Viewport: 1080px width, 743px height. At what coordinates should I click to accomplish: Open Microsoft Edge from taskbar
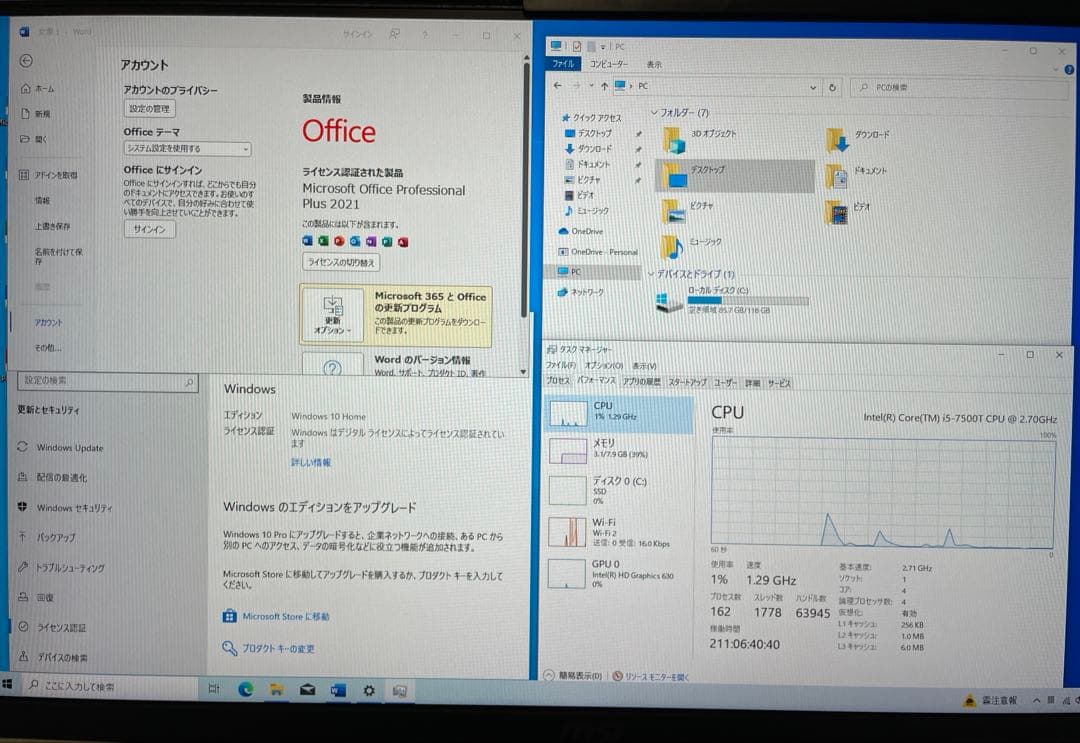tap(245, 689)
